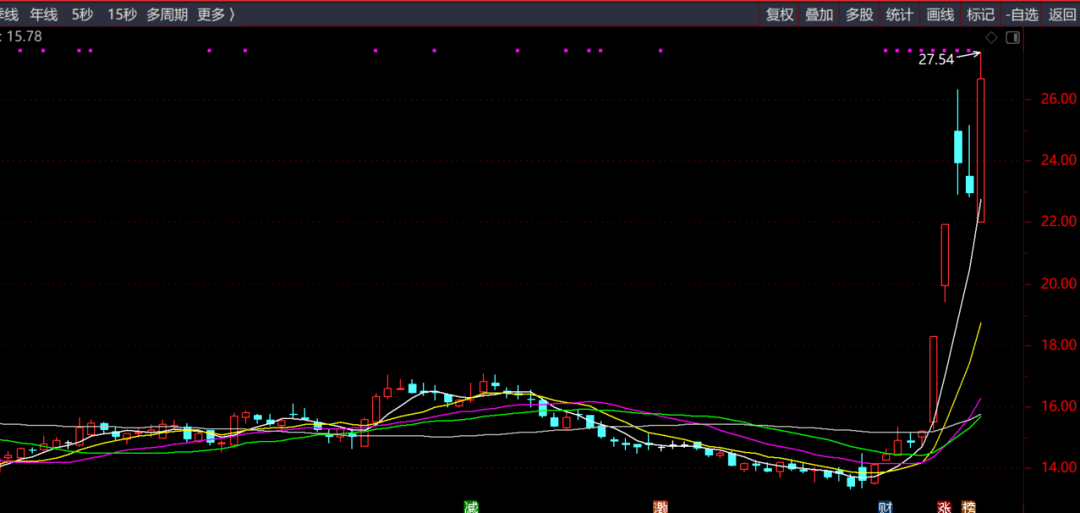Viewport: 1080px width, 513px height.
Task: Remove stock via -自选 button
Action: [1021, 14]
